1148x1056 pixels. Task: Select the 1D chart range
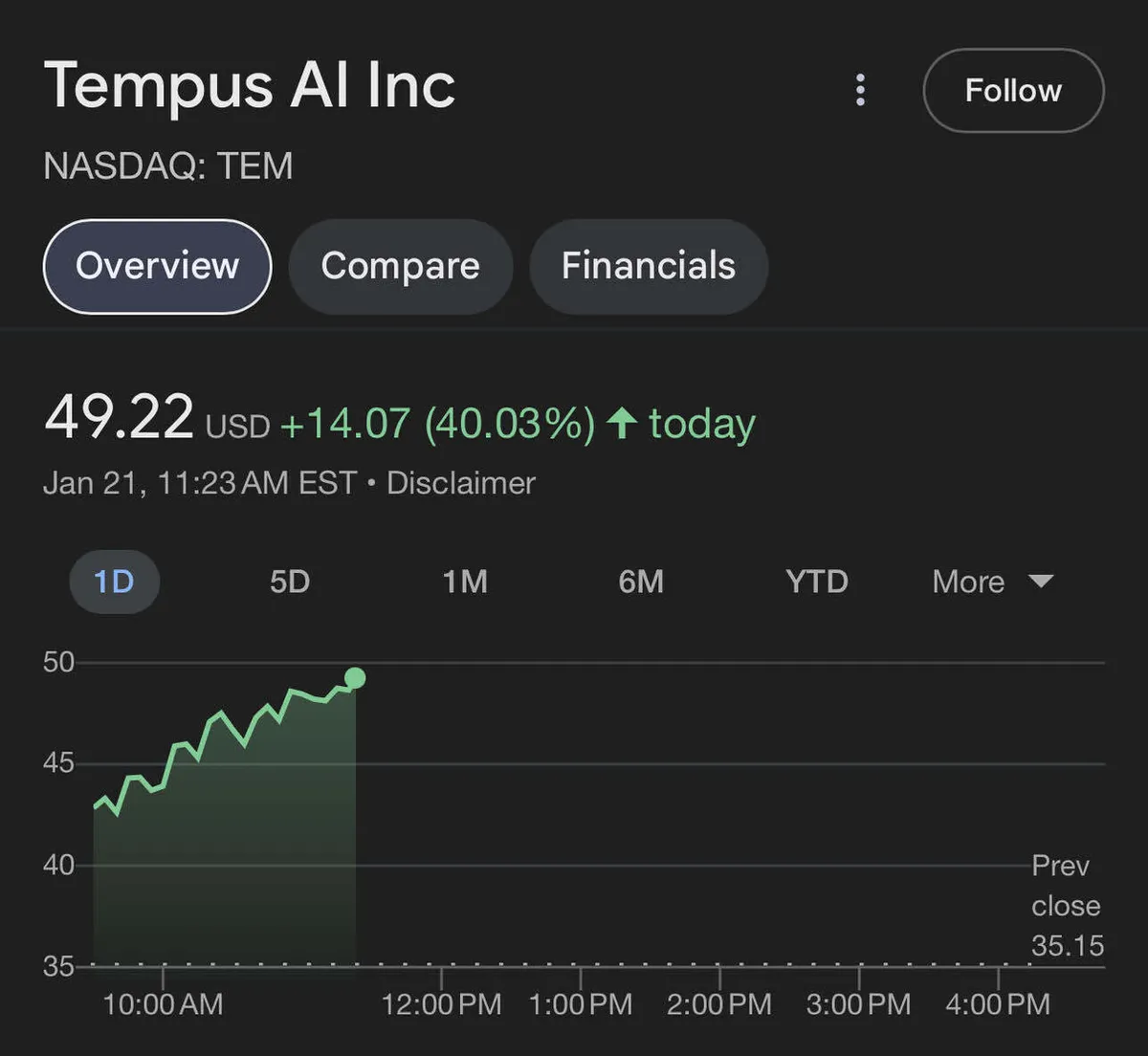(114, 582)
